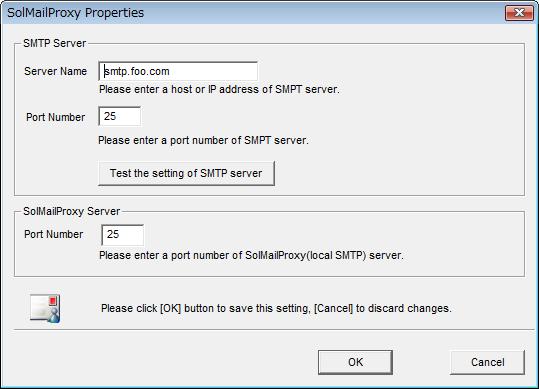
Task: Focus the SMTP Server Port Number field
Action: pos(120,116)
